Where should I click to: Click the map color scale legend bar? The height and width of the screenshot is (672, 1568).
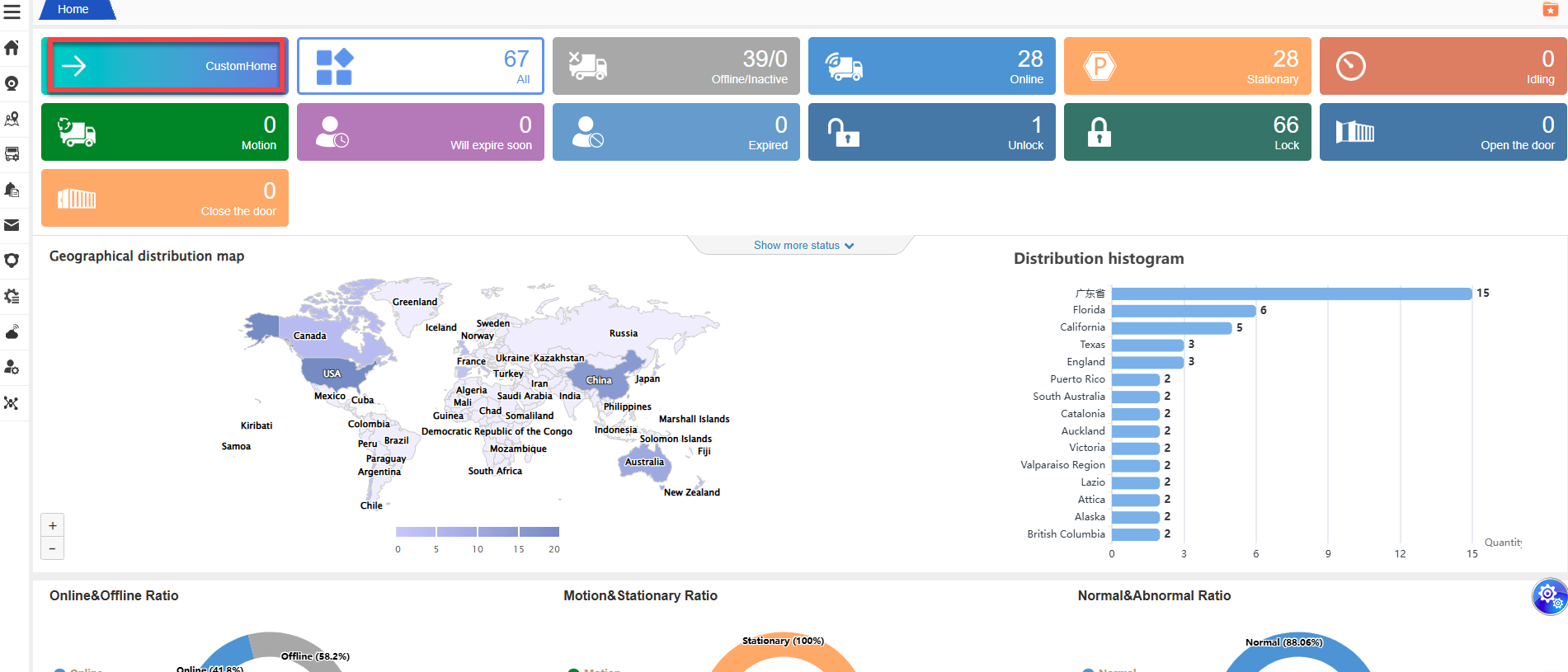(477, 532)
